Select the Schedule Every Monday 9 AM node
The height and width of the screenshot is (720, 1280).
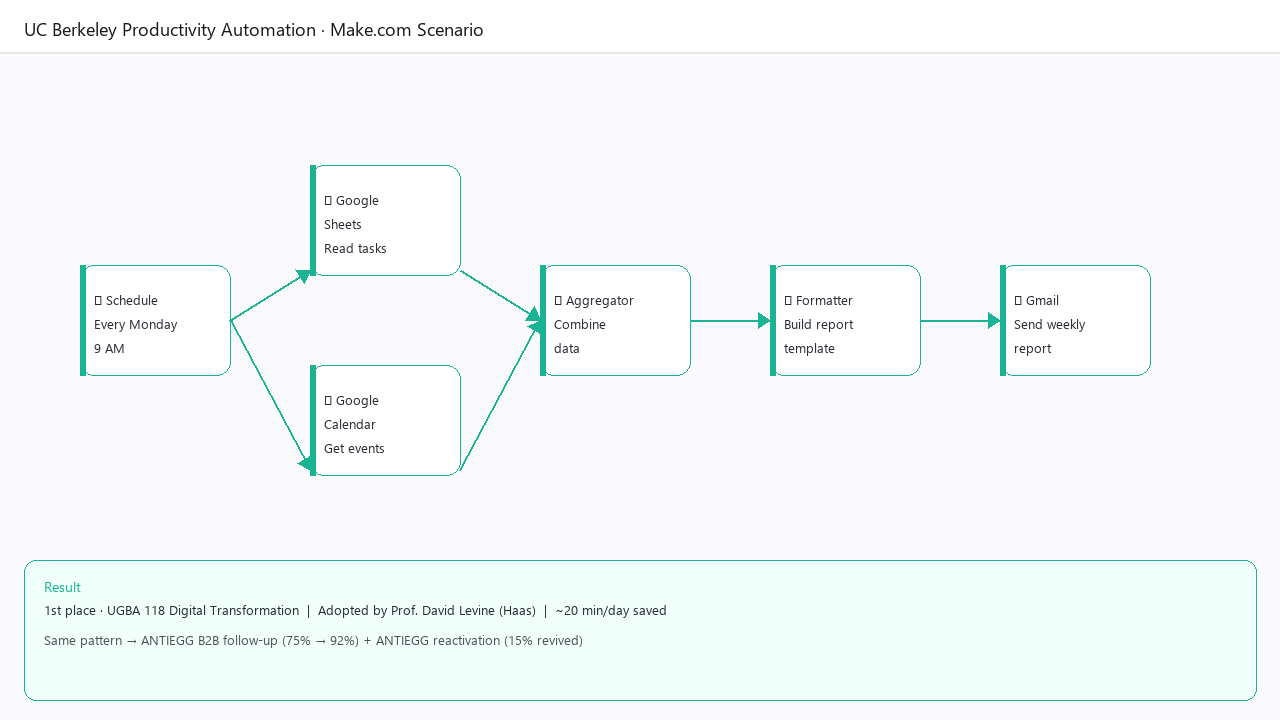(156, 320)
